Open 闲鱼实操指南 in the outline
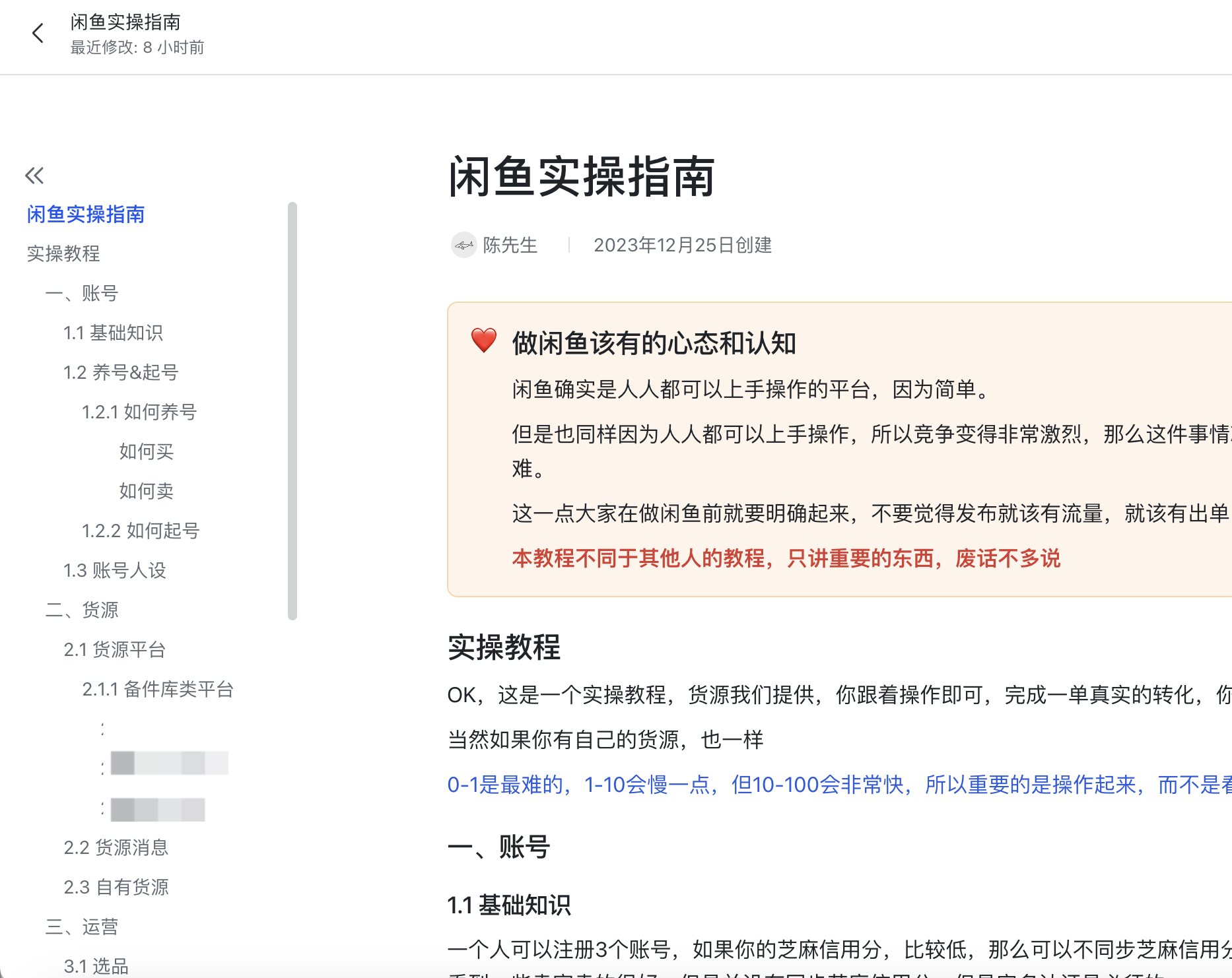Image resolution: width=1232 pixels, height=978 pixels. [x=86, y=214]
